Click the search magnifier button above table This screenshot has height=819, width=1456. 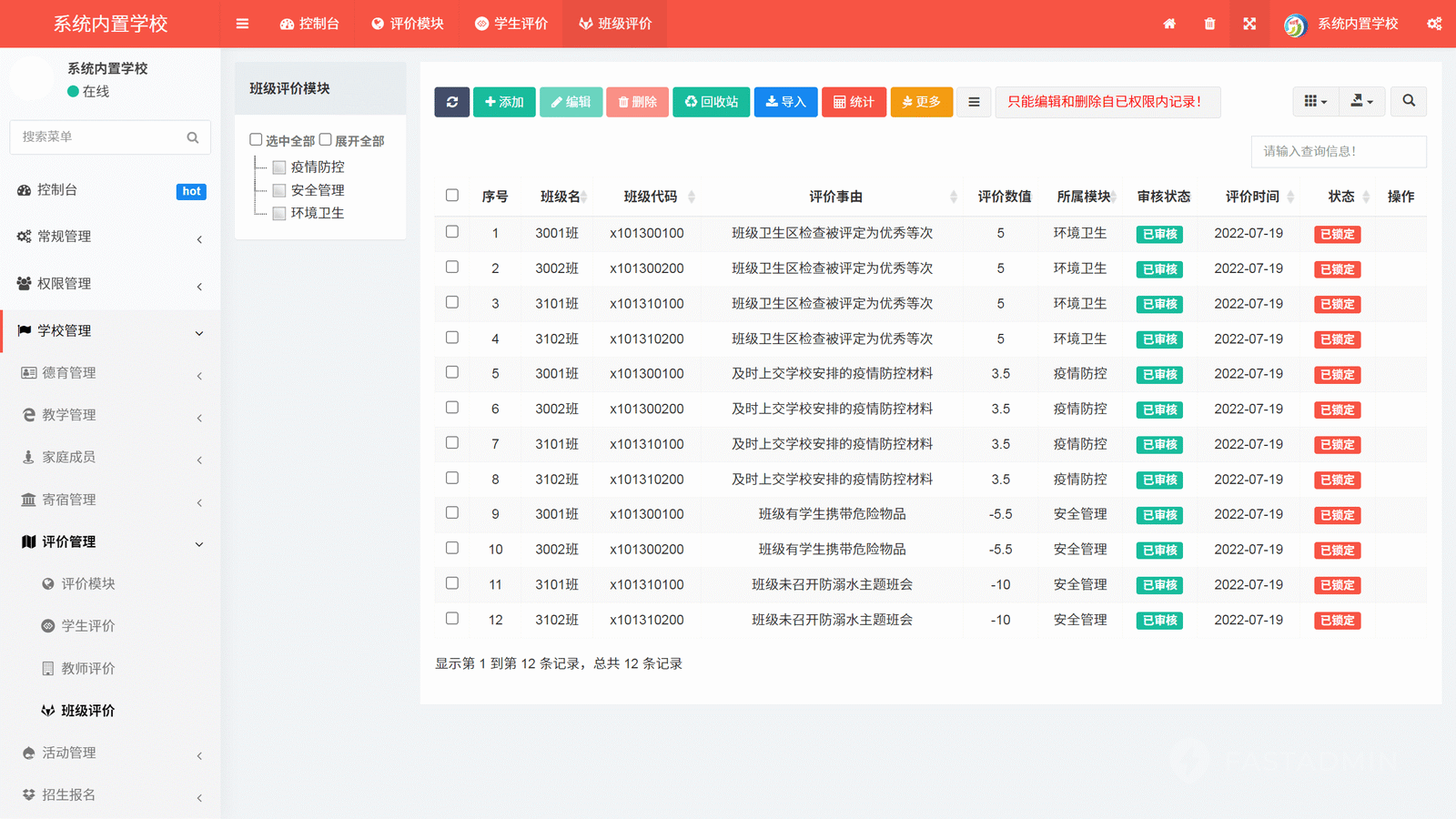pos(1409,101)
